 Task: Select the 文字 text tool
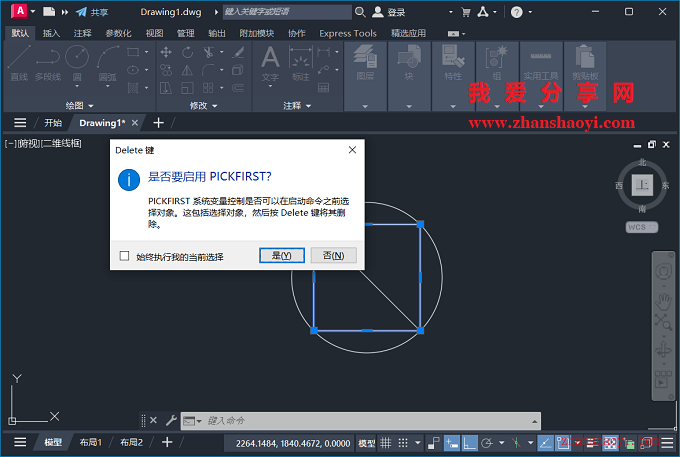coord(270,63)
